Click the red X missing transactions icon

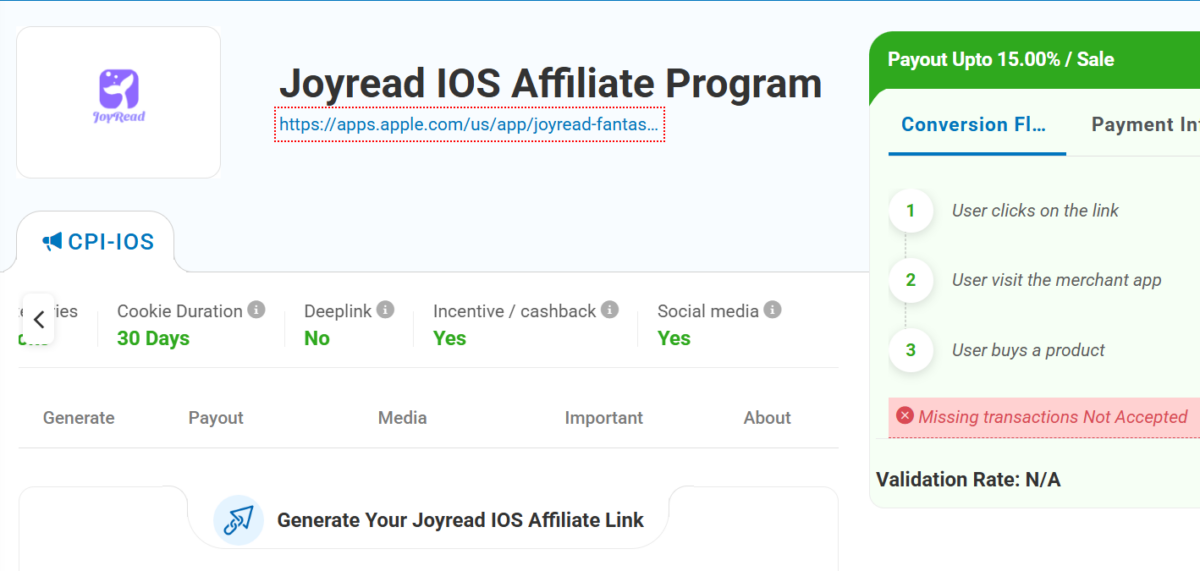tap(905, 416)
